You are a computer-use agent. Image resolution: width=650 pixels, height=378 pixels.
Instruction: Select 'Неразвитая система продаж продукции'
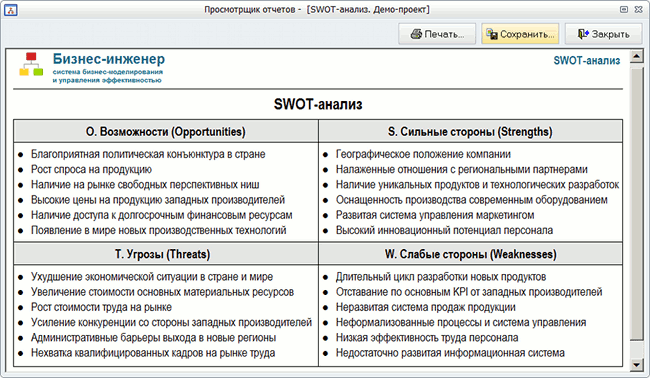coord(426,308)
